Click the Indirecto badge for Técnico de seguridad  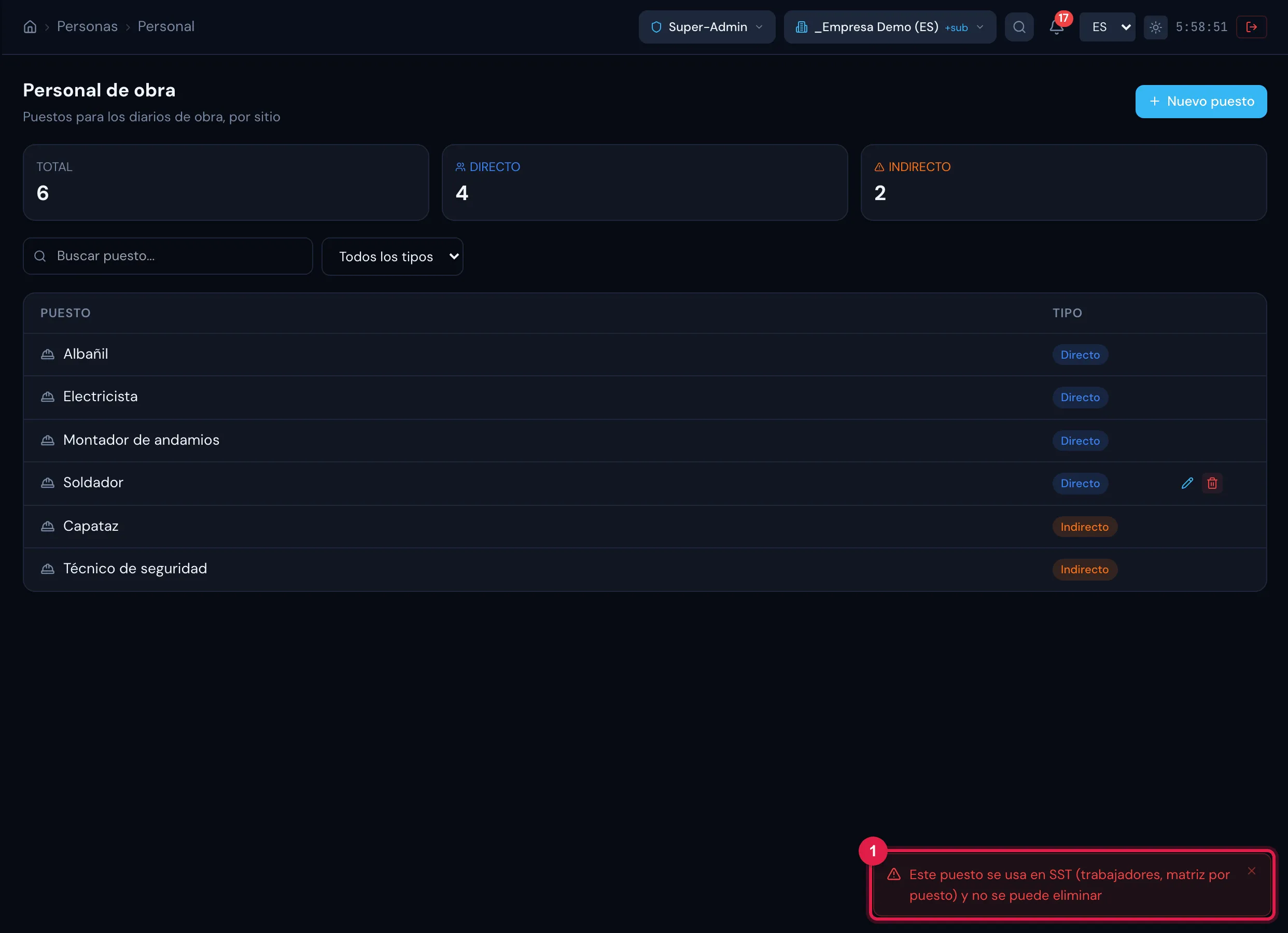(x=1085, y=570)
